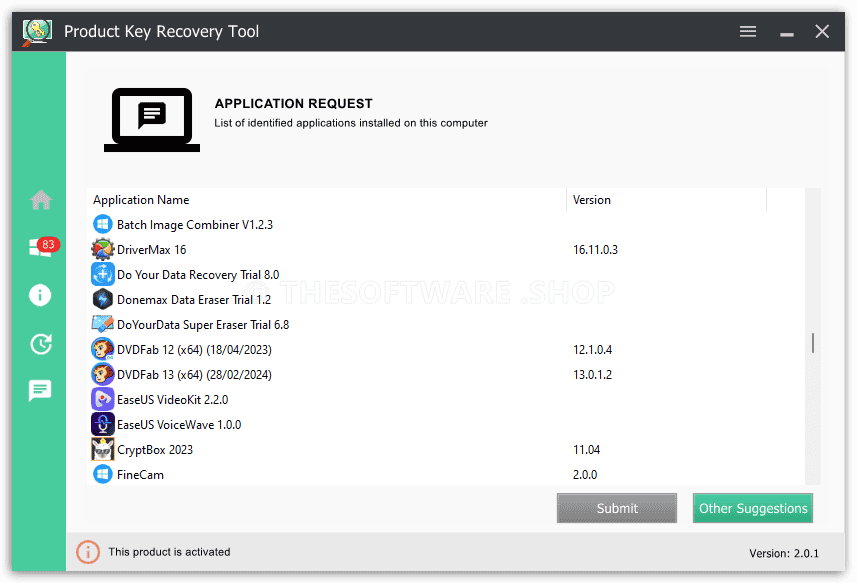Click the Product Key Recovery Tool logo

coord(37,32)
